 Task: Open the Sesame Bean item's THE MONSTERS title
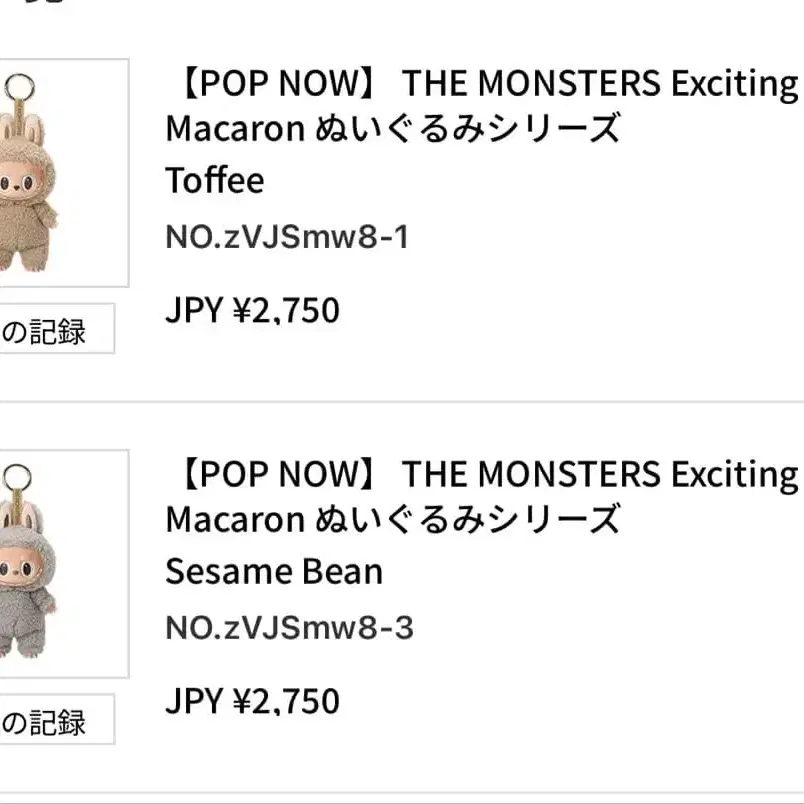pyautogui.click(x=599, y=475)
